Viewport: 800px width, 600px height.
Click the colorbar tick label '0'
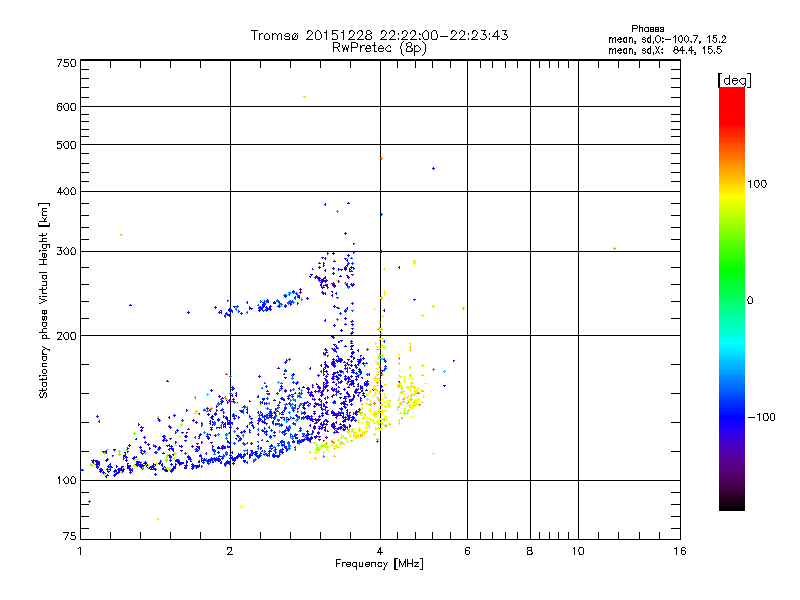(x=750, y=300)
